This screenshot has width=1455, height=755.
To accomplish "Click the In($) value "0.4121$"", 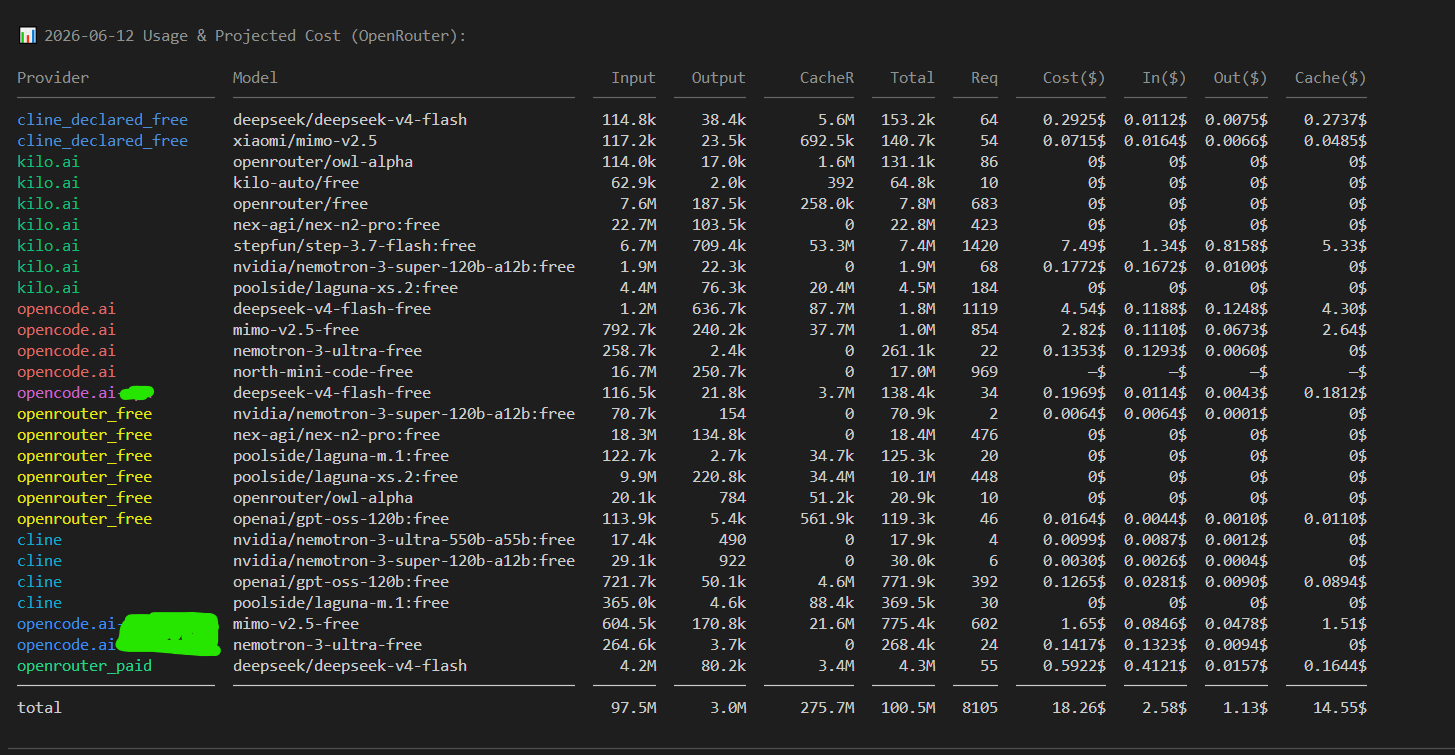I will click(1155, 666).
